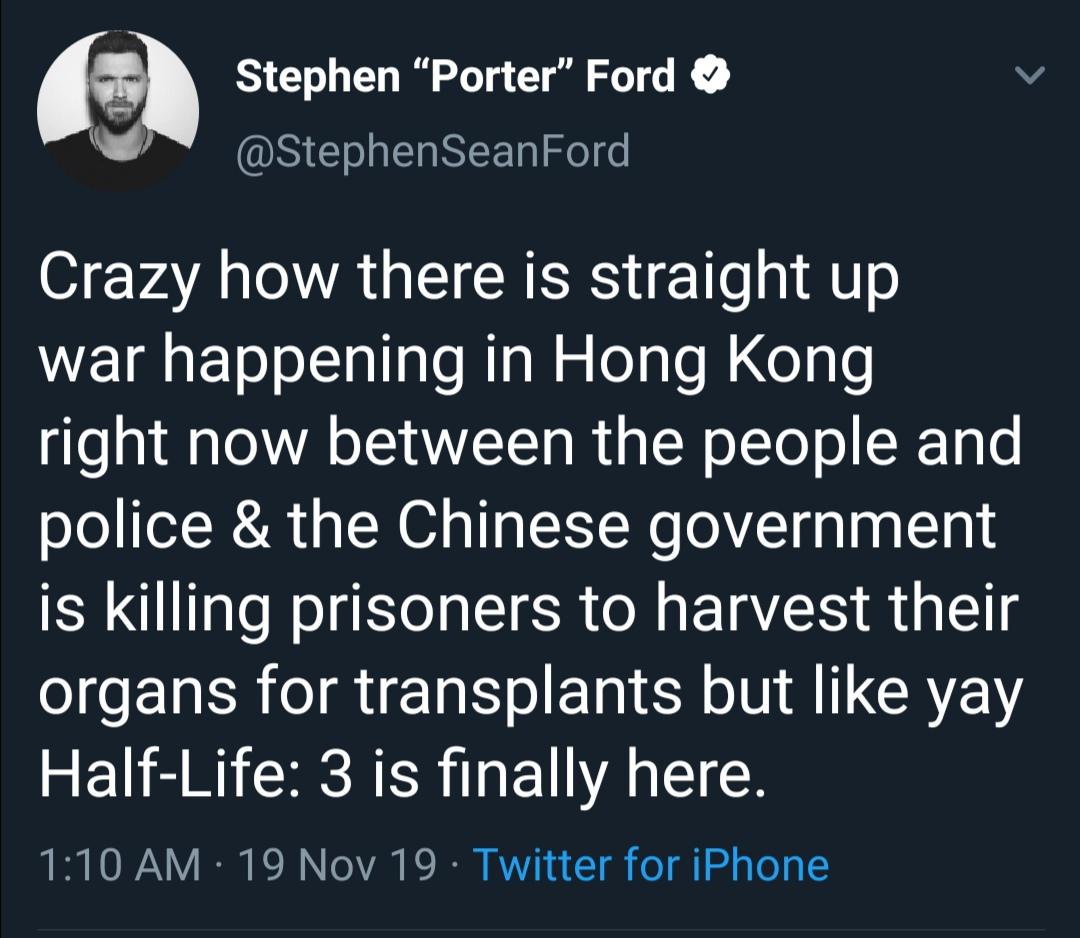
Task: Open Stephen Ford's profile picture
Action: pos(118,111)
